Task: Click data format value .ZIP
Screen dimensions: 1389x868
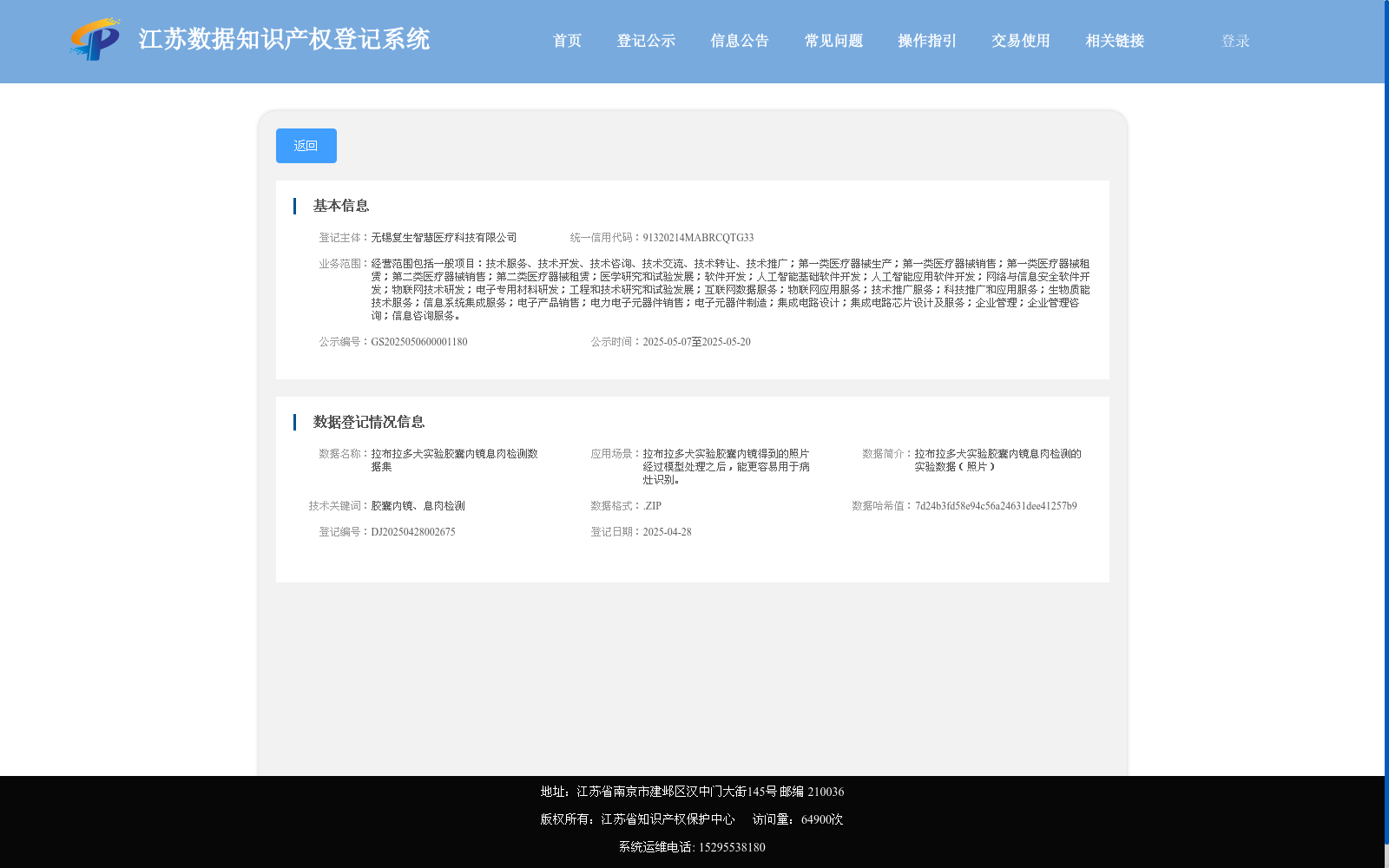Action: [x=652, y=506]
